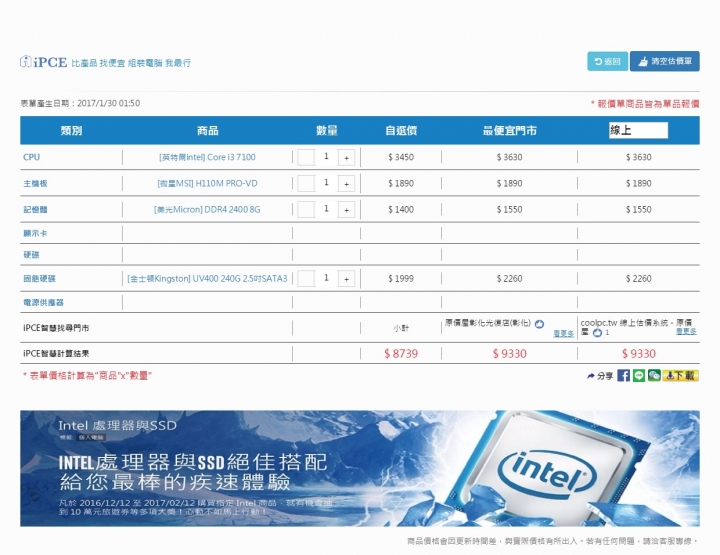720x555 pixels.
Task: Click the 自選價 column header
Action: 401,130
